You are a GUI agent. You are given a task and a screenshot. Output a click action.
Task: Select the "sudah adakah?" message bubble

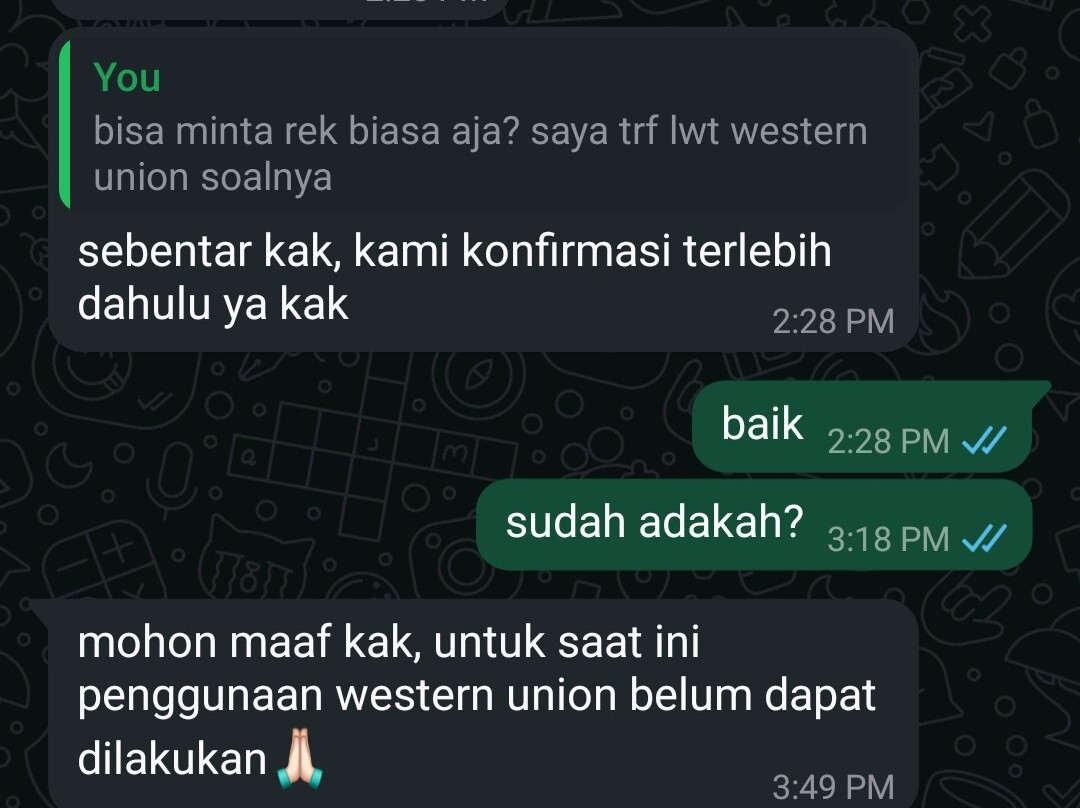[x=754, y=525]
